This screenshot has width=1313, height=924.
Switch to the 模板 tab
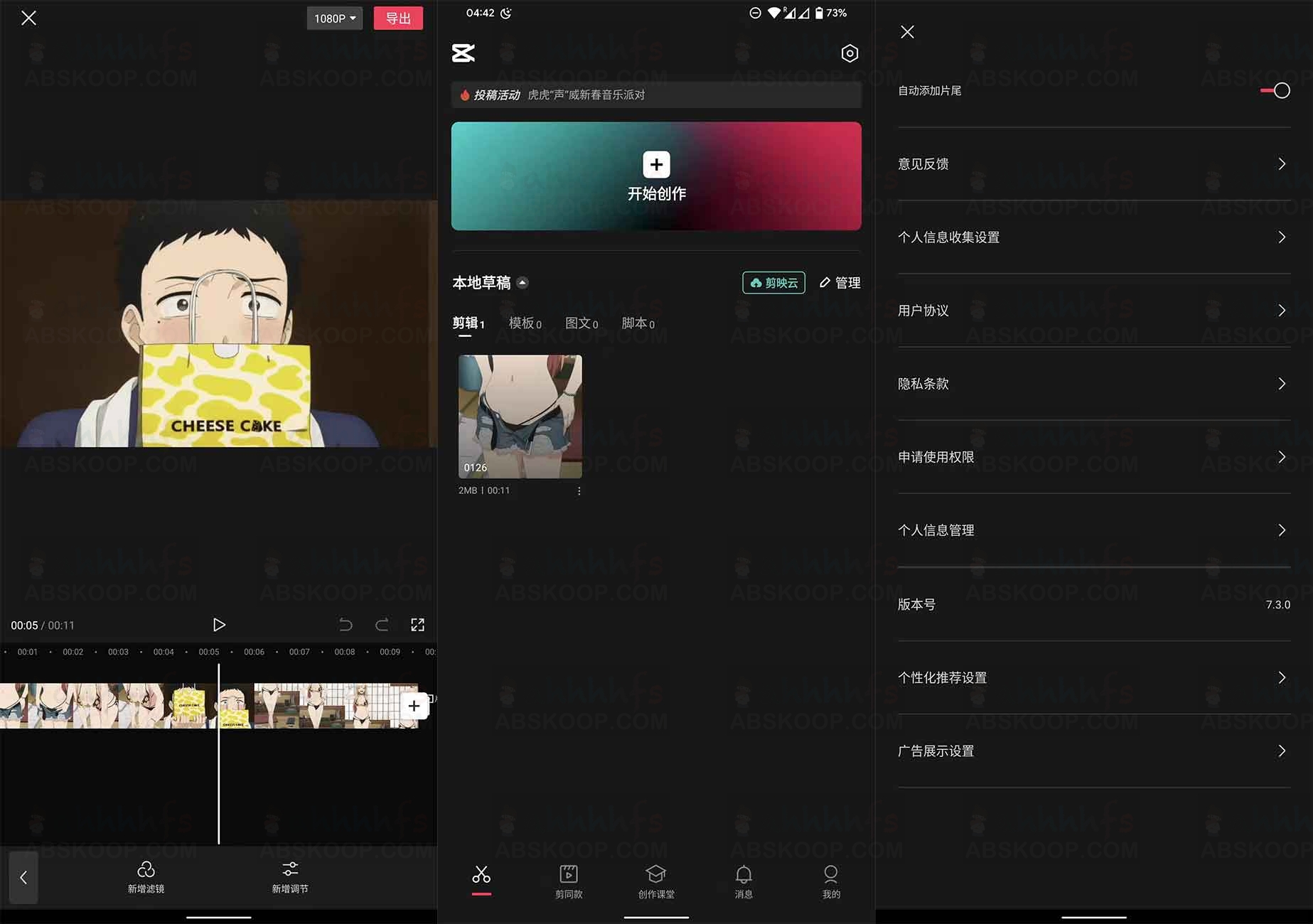(525, 323)
